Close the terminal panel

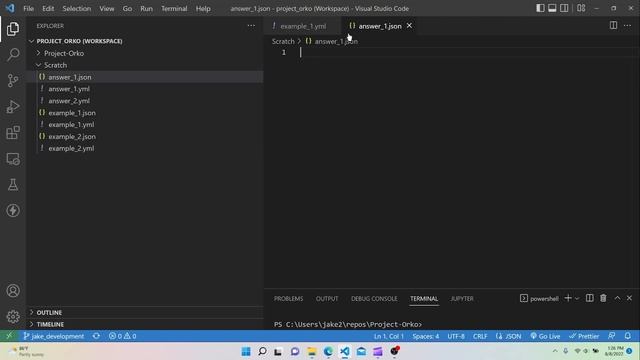(x=629, y=298)
